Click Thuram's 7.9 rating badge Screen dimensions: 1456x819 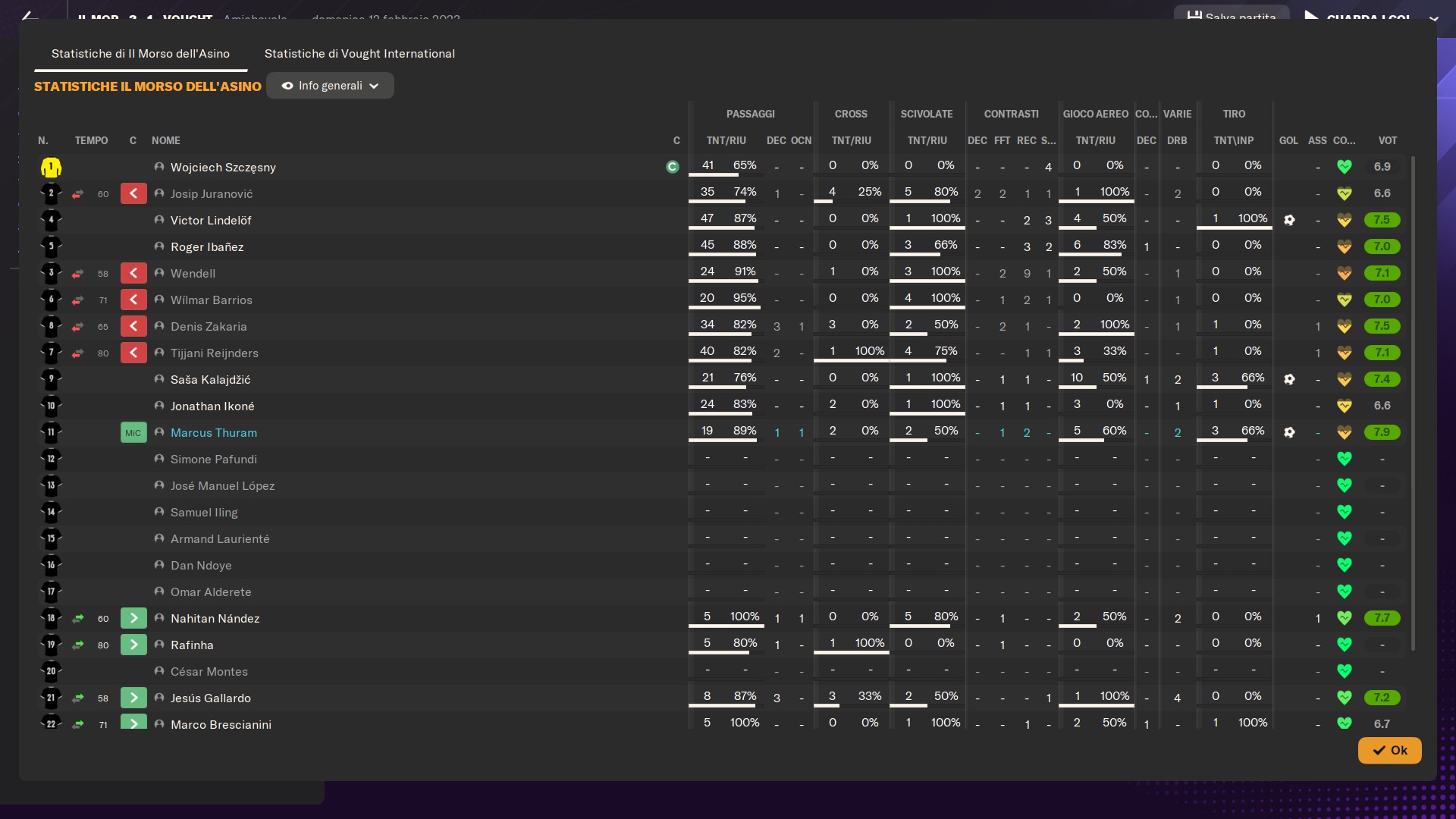(1382, 432)
